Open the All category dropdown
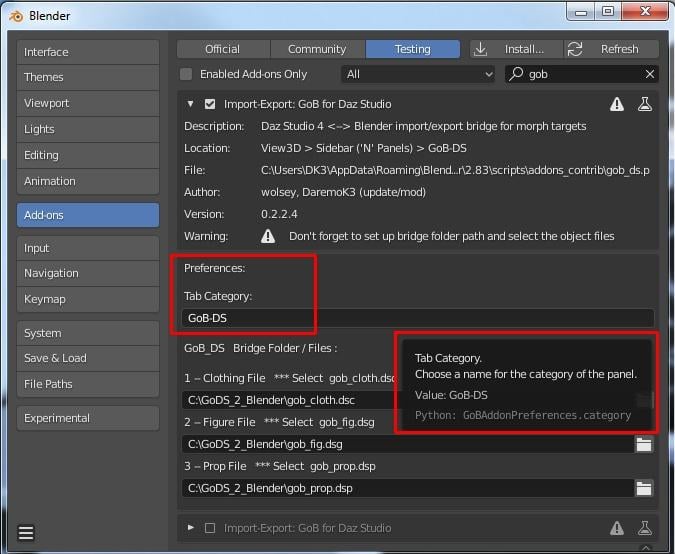Image resolution: width=675 pixels, height=554 pixels. (x=418, y=74)
